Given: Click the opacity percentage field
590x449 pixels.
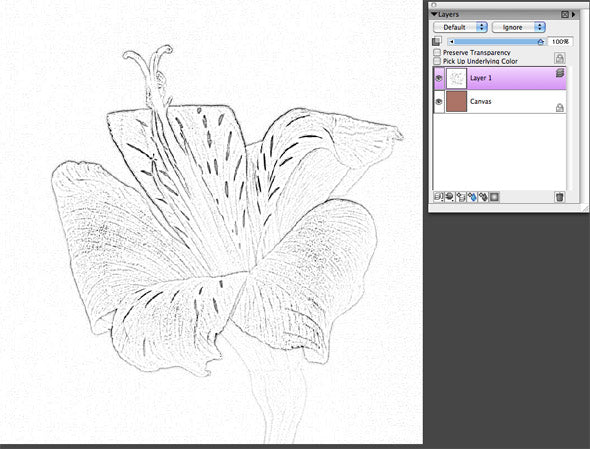Looking at the screenshot, I should point(560,42).
